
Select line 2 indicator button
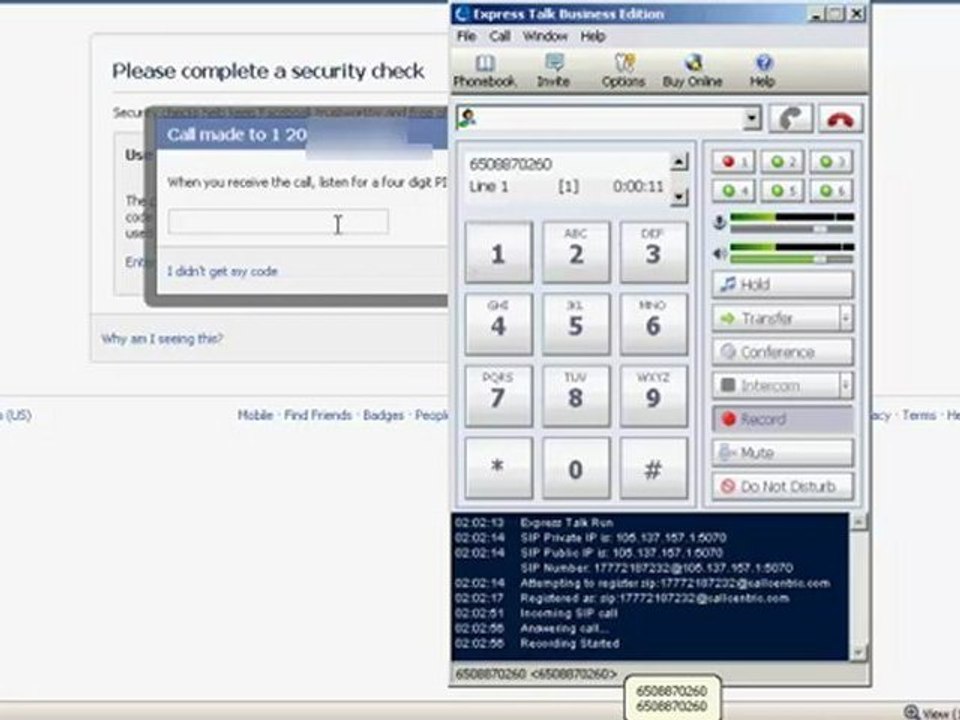[x=782, y=162]
